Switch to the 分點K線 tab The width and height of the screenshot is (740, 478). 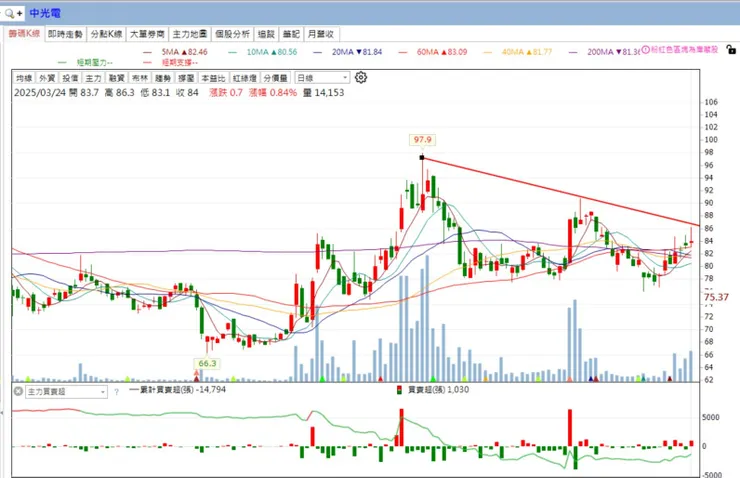(x=106, y=34)
